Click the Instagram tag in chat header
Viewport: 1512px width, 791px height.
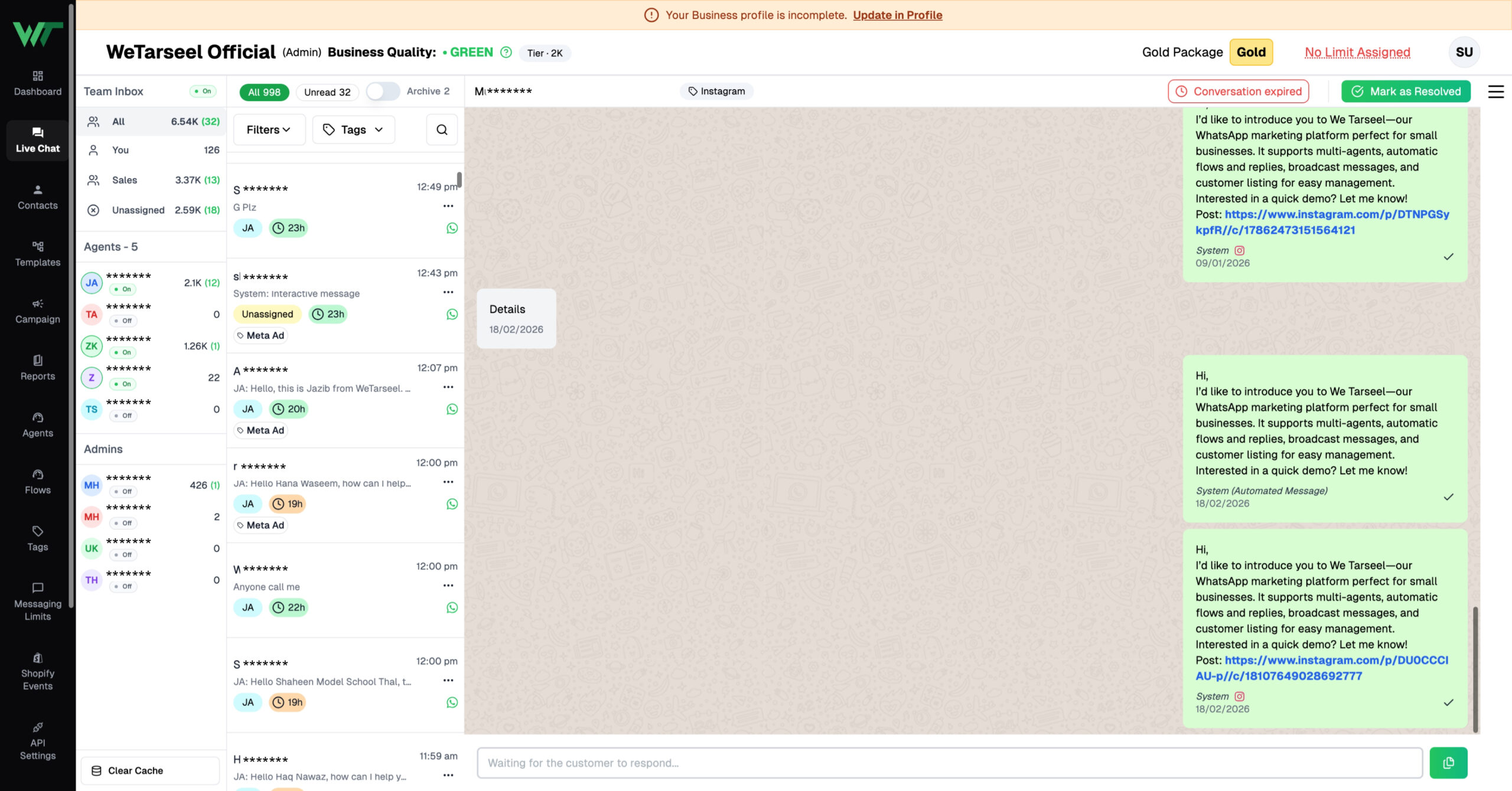(x=716, y=91)
